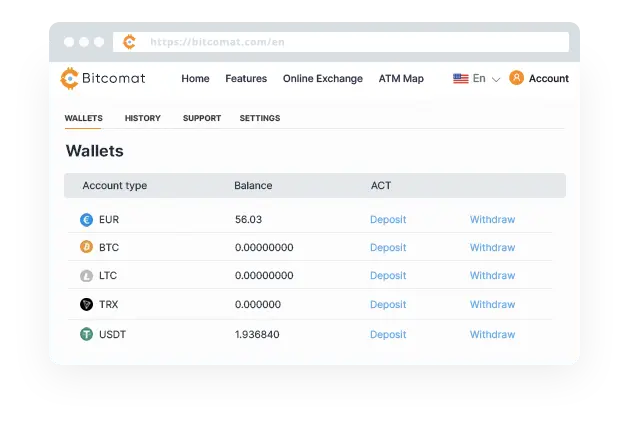Click Deposit for the EUR wallet
Image resolution: width=631 pixels, height=447 pixels.
[x=388, y=220]
